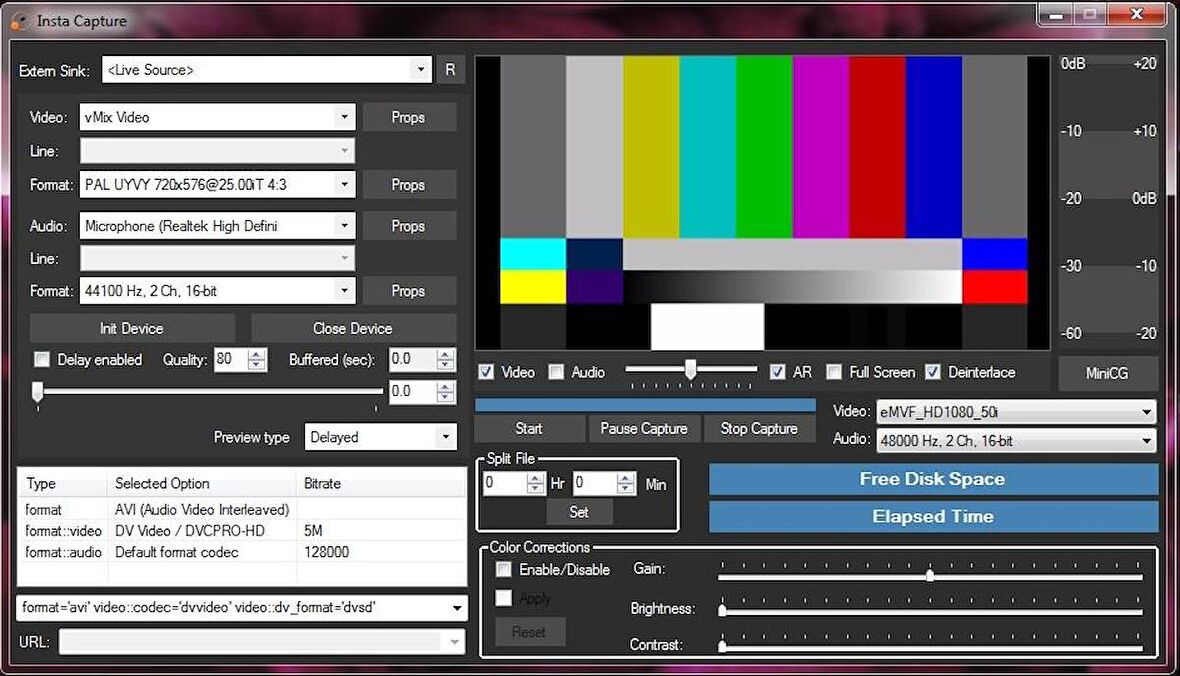This screenshot has width=1180, height=676.
Task: Increase the delay slider value with up arrow
Action: 446,387
